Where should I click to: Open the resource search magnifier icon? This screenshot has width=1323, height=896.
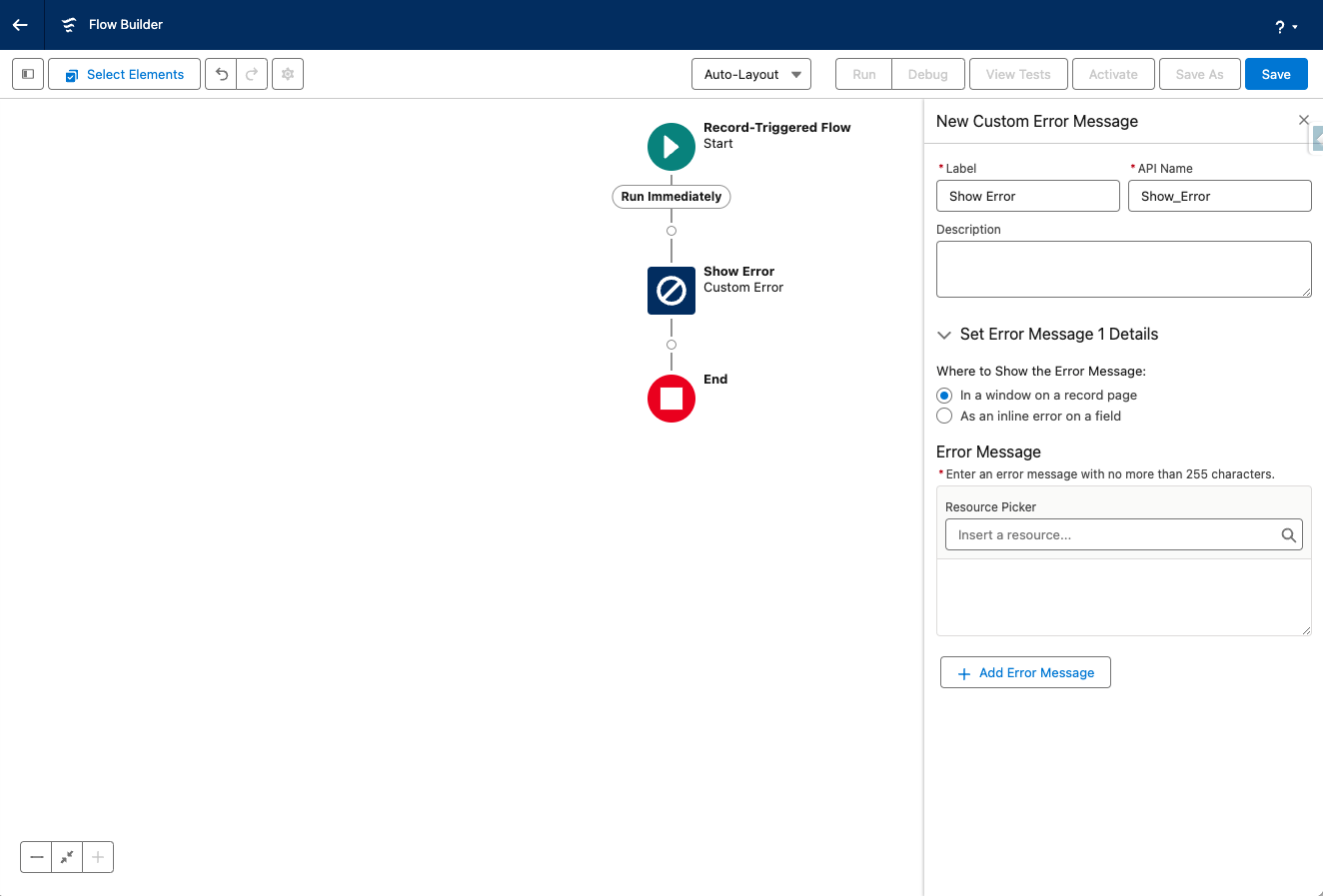(1288, 534)
